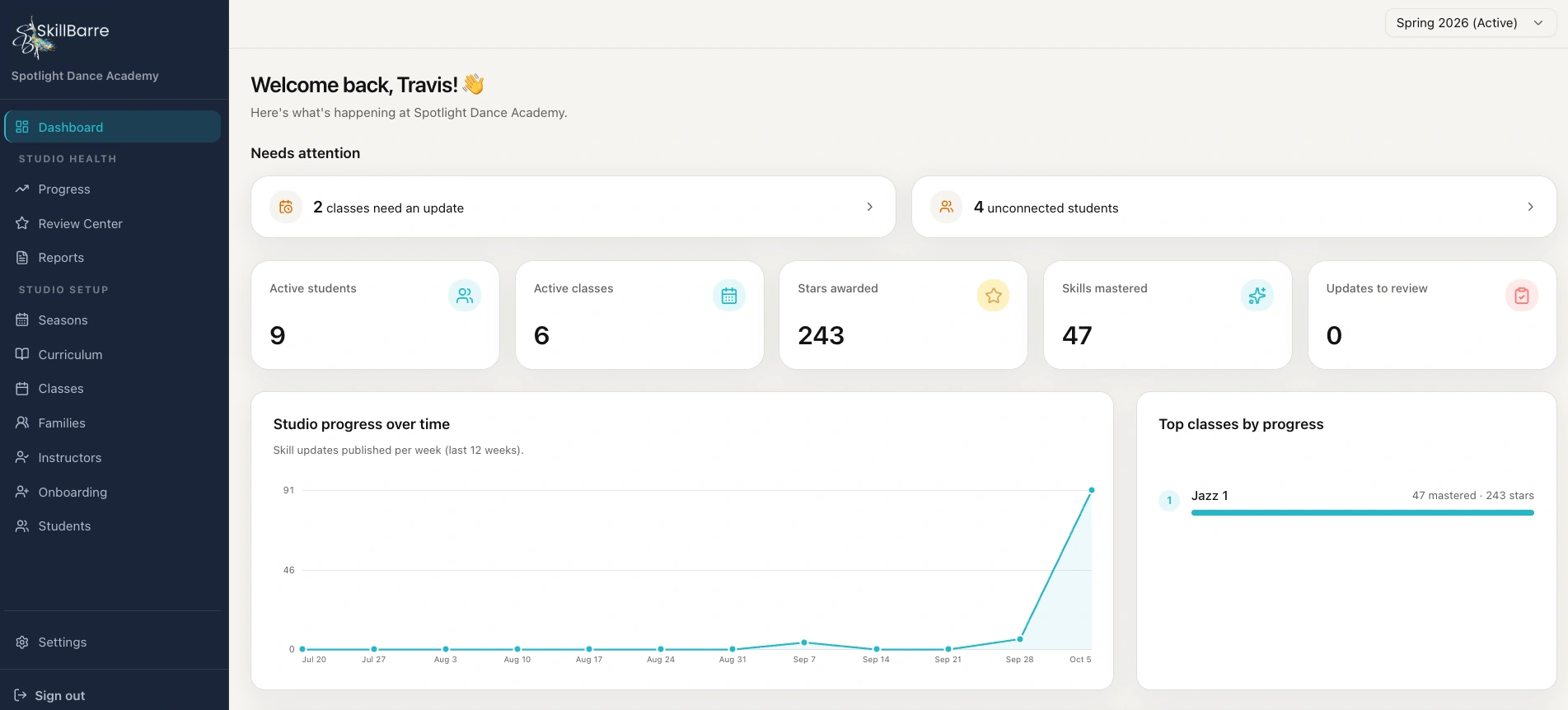Click the Studio progress over time heading

click(x=362, y=424)
